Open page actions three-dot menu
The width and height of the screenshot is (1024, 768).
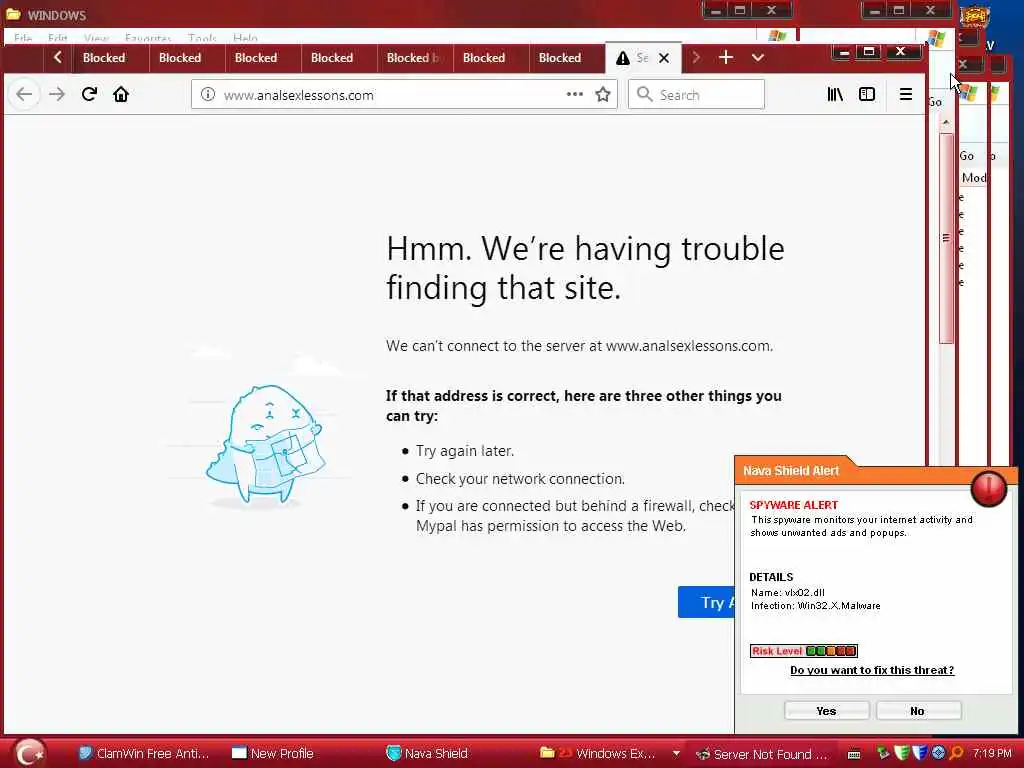tap(575, 94)
